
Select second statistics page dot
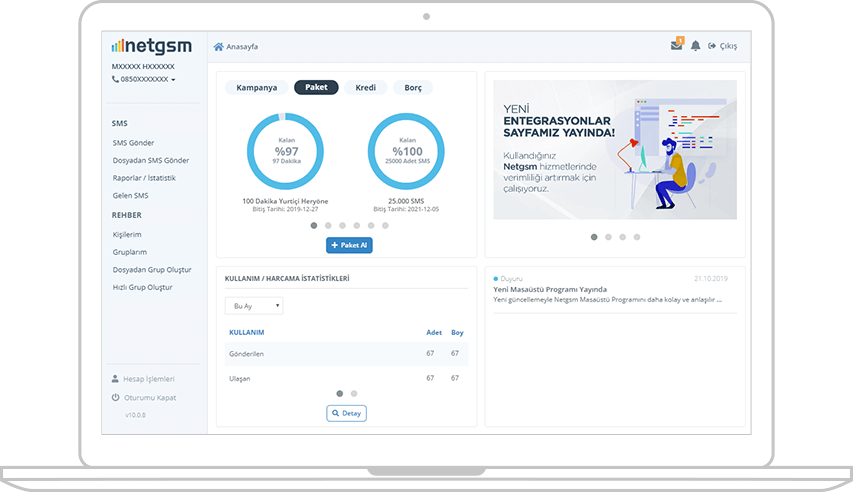pyautogui.click(x=354, y=393)
